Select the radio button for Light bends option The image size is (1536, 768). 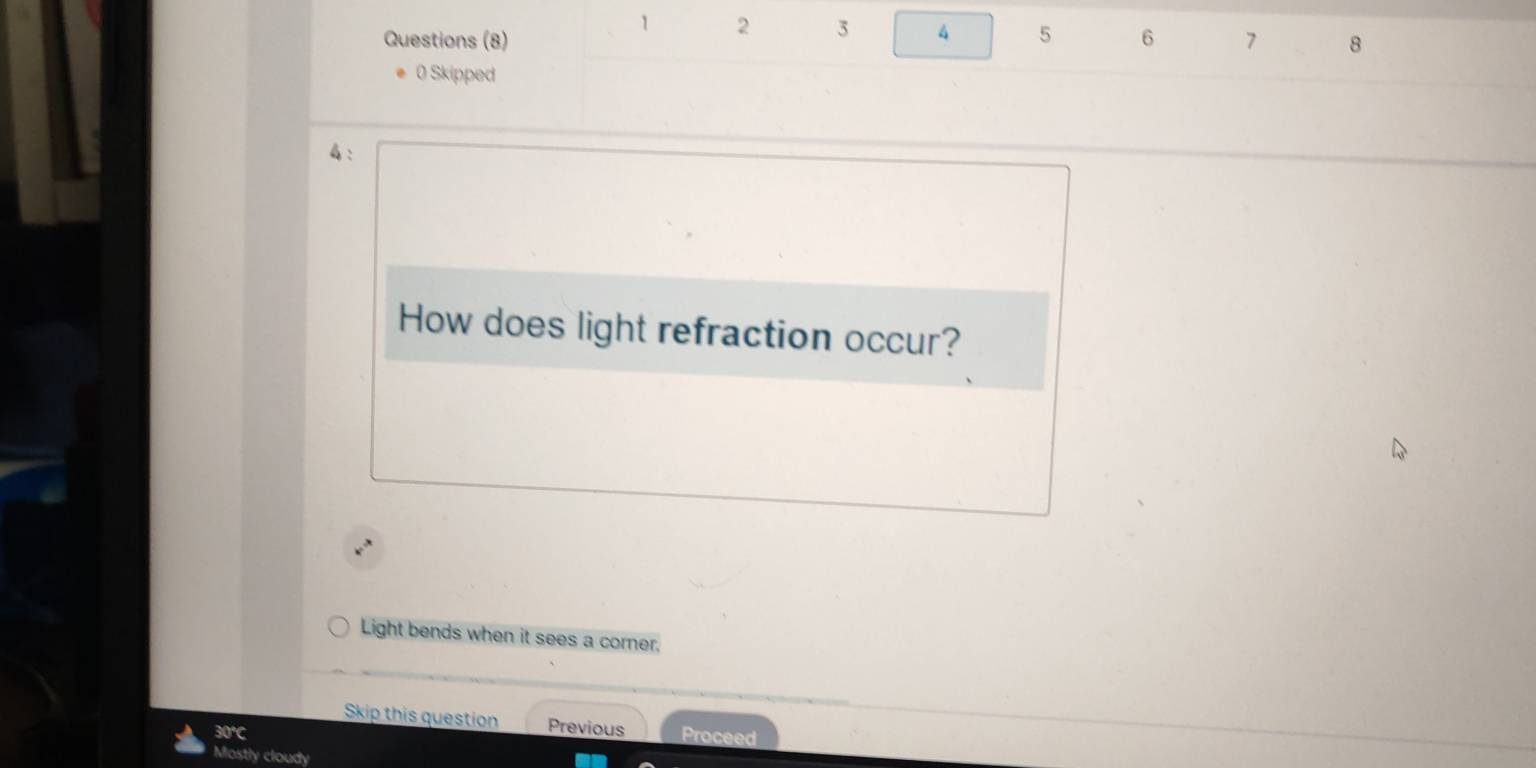(x=340, y=628)
